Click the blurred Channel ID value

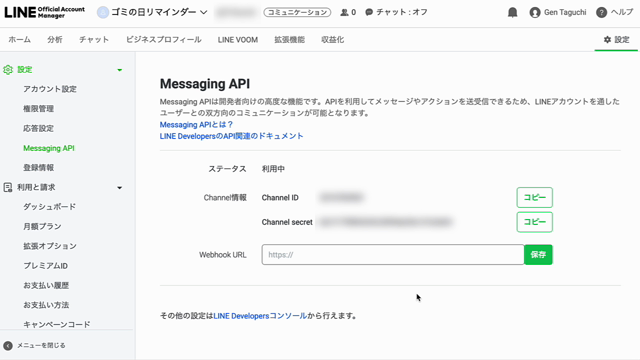(x=341, y=198)
